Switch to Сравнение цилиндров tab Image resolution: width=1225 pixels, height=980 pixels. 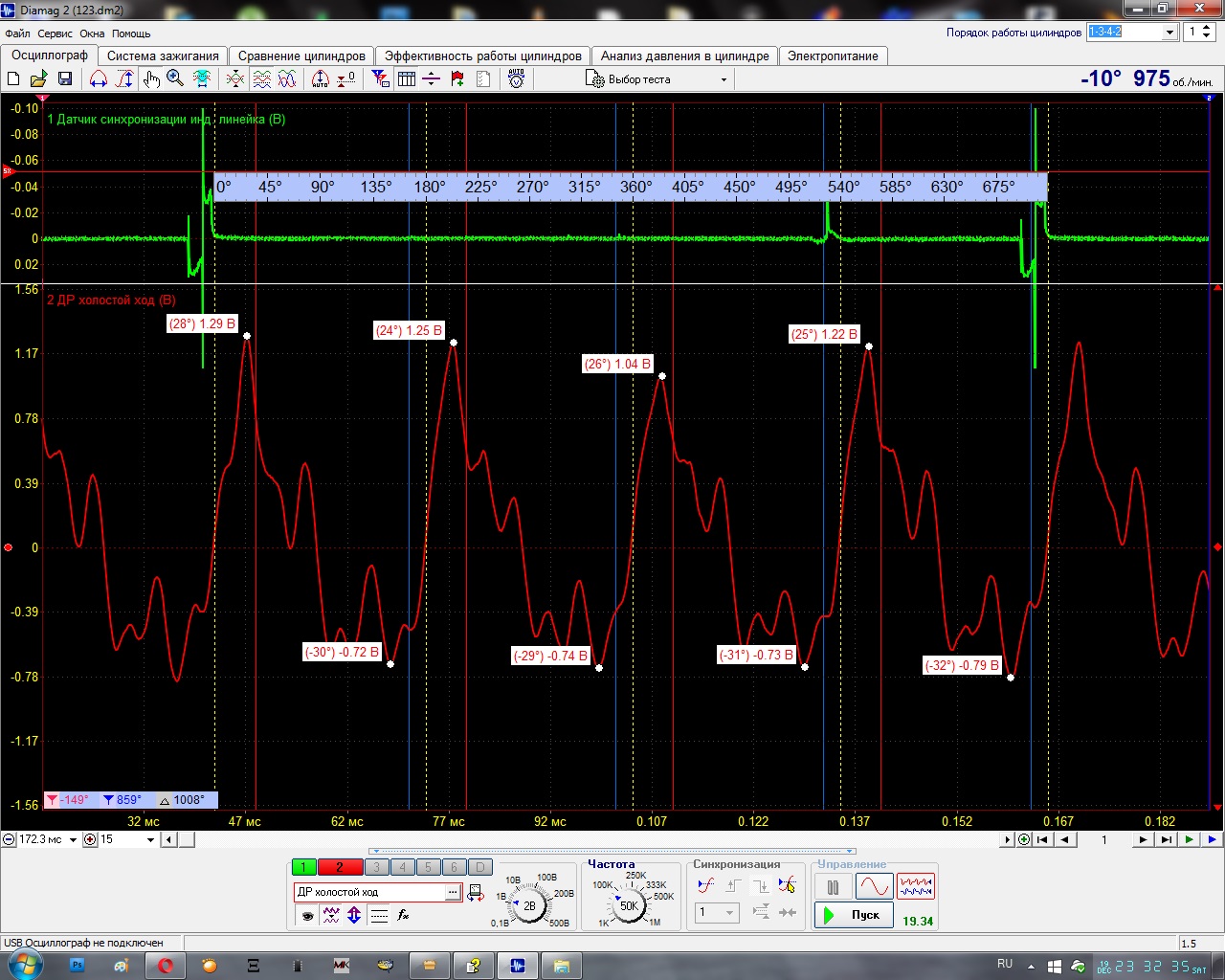click(301, 56)
